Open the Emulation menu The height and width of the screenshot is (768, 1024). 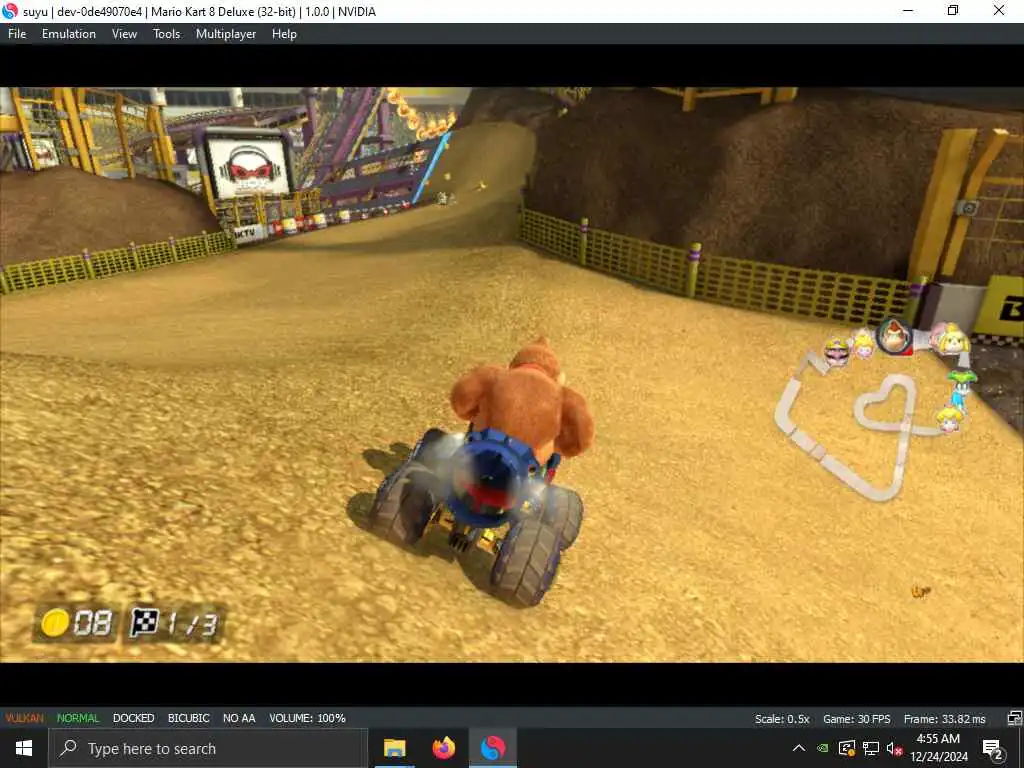(69, 34)
